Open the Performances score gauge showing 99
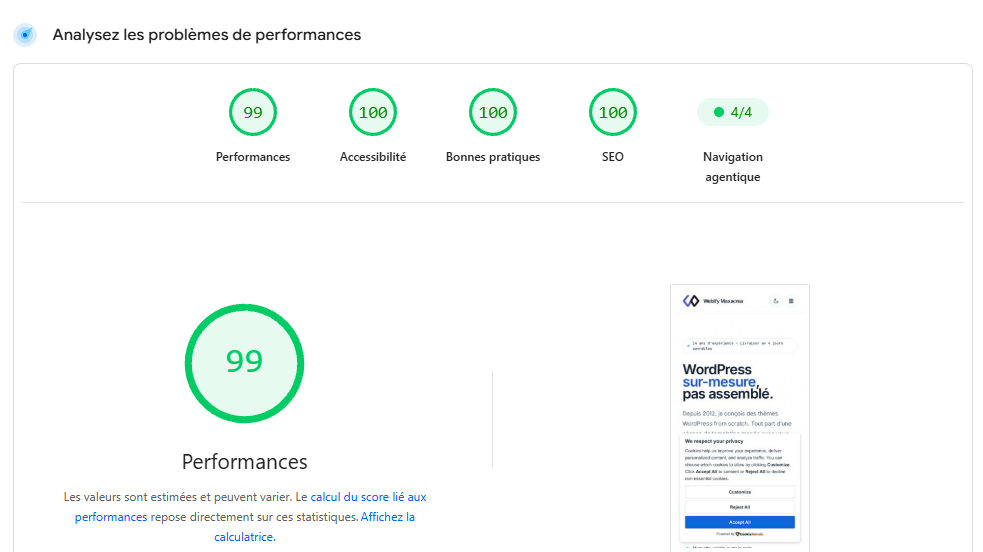Viewport: 983px width, 552px height. [253, 112]
